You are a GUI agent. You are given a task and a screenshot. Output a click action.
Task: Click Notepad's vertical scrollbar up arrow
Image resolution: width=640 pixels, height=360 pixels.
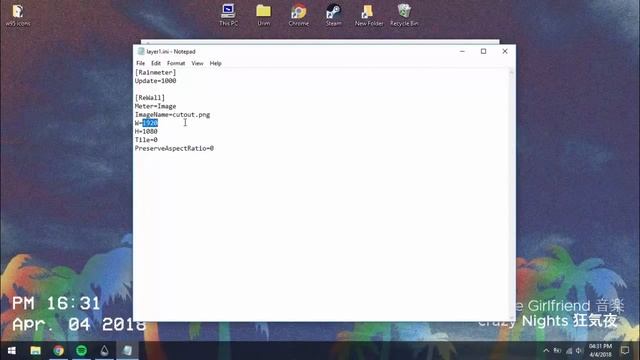click(511, 72)
